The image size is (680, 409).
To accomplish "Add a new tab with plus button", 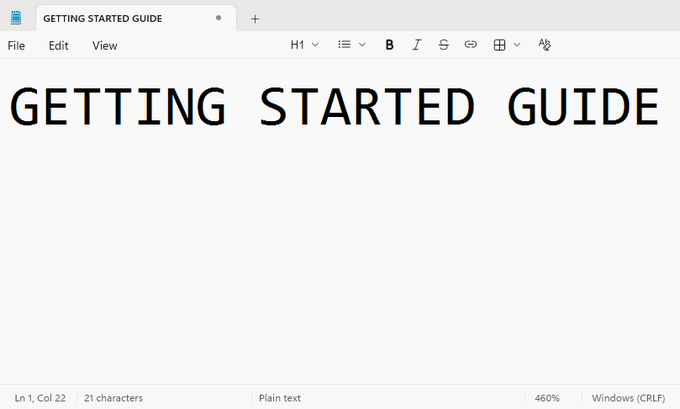I will [255, 19].
